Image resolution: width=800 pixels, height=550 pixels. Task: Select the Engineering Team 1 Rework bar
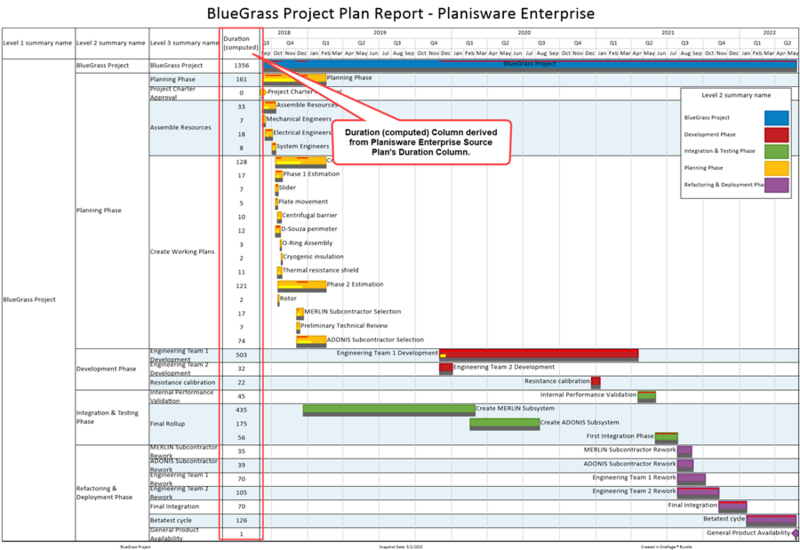[x=691, y=479]
